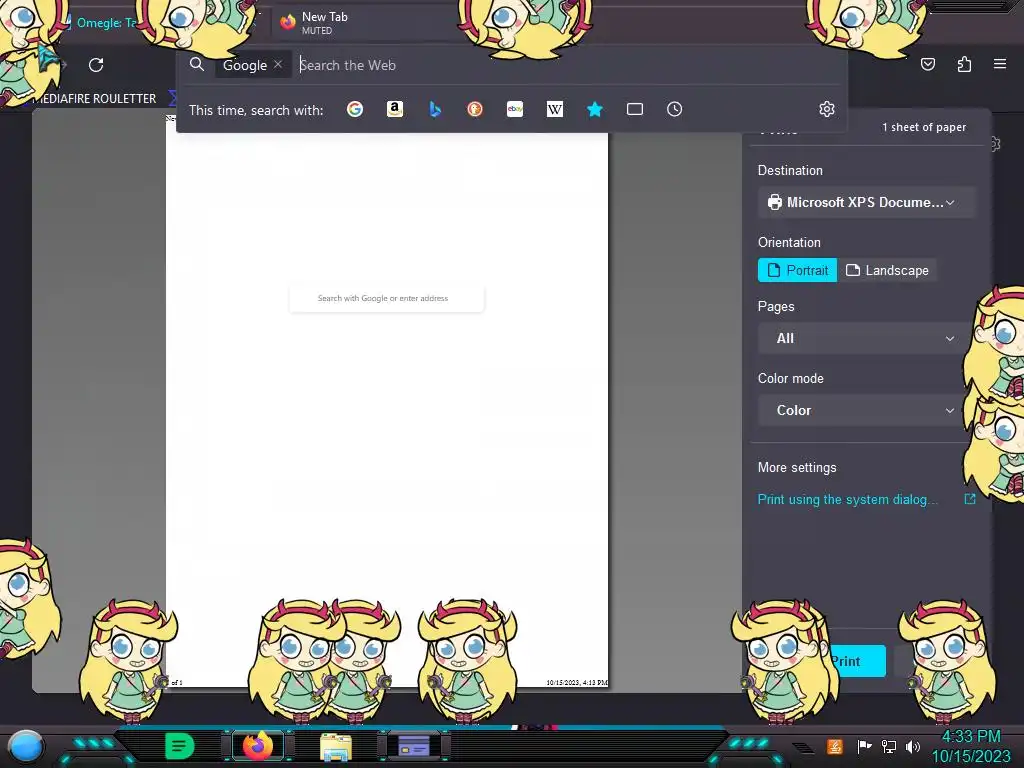Open Action Center flag tray icon

point(864,746)
